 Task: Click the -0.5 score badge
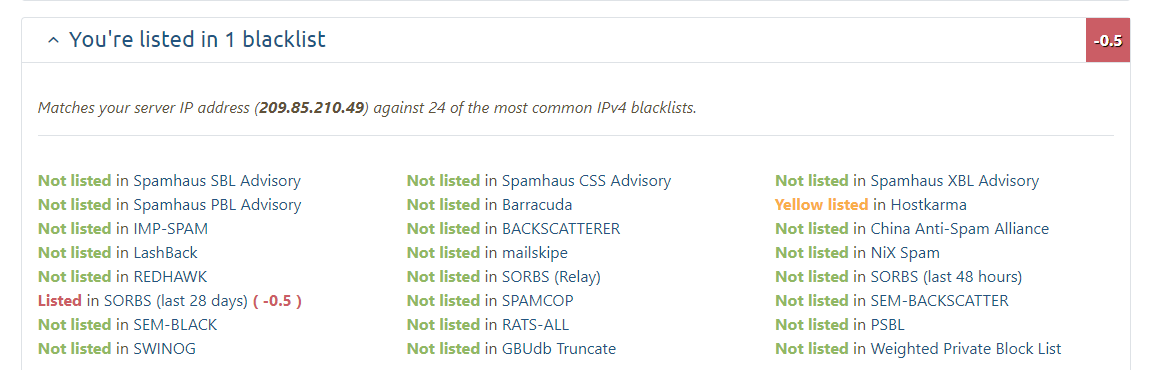point(1108,40)
